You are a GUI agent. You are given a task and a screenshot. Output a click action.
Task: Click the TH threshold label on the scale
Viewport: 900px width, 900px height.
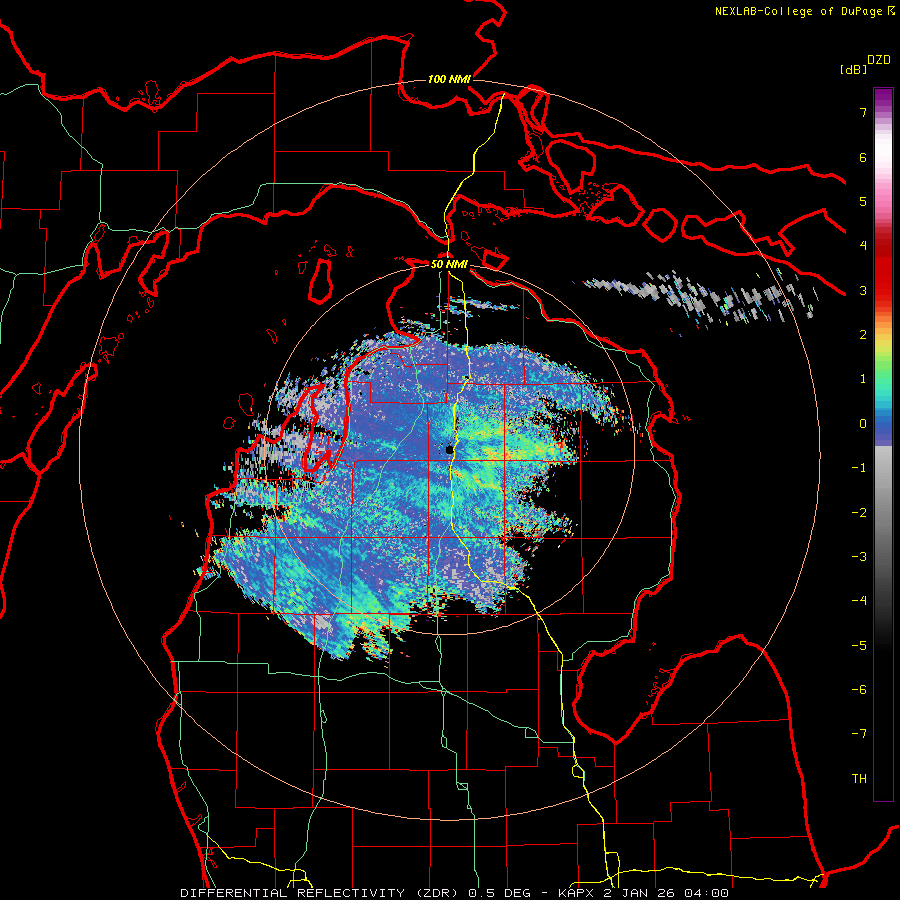point(859,779)
